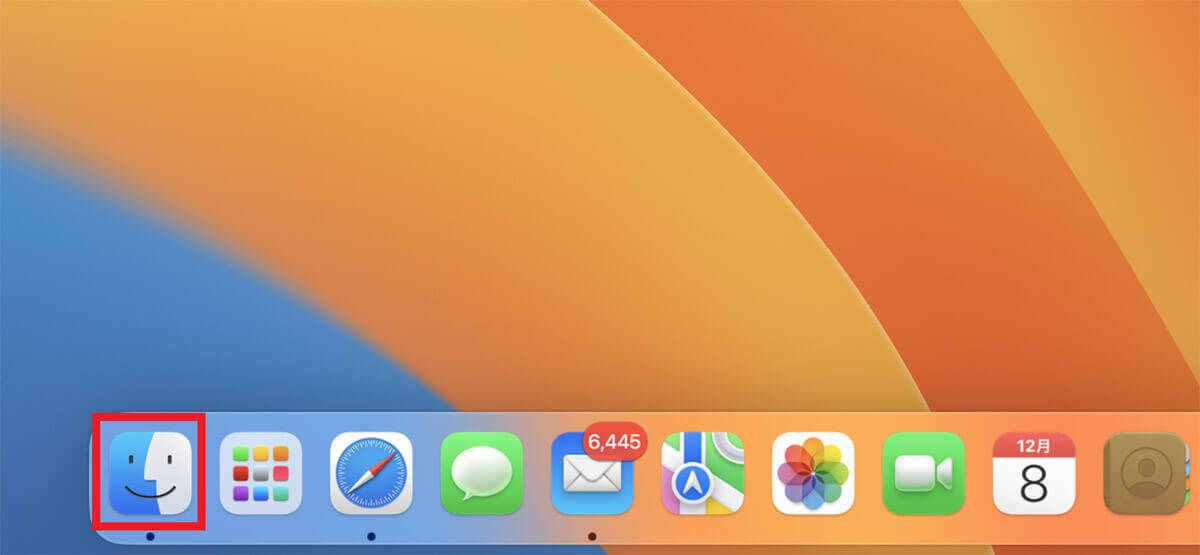Open Mail with 6,445 unread badge
Image resolution: width=1200 pixels, height=555 pixels.
592,473
